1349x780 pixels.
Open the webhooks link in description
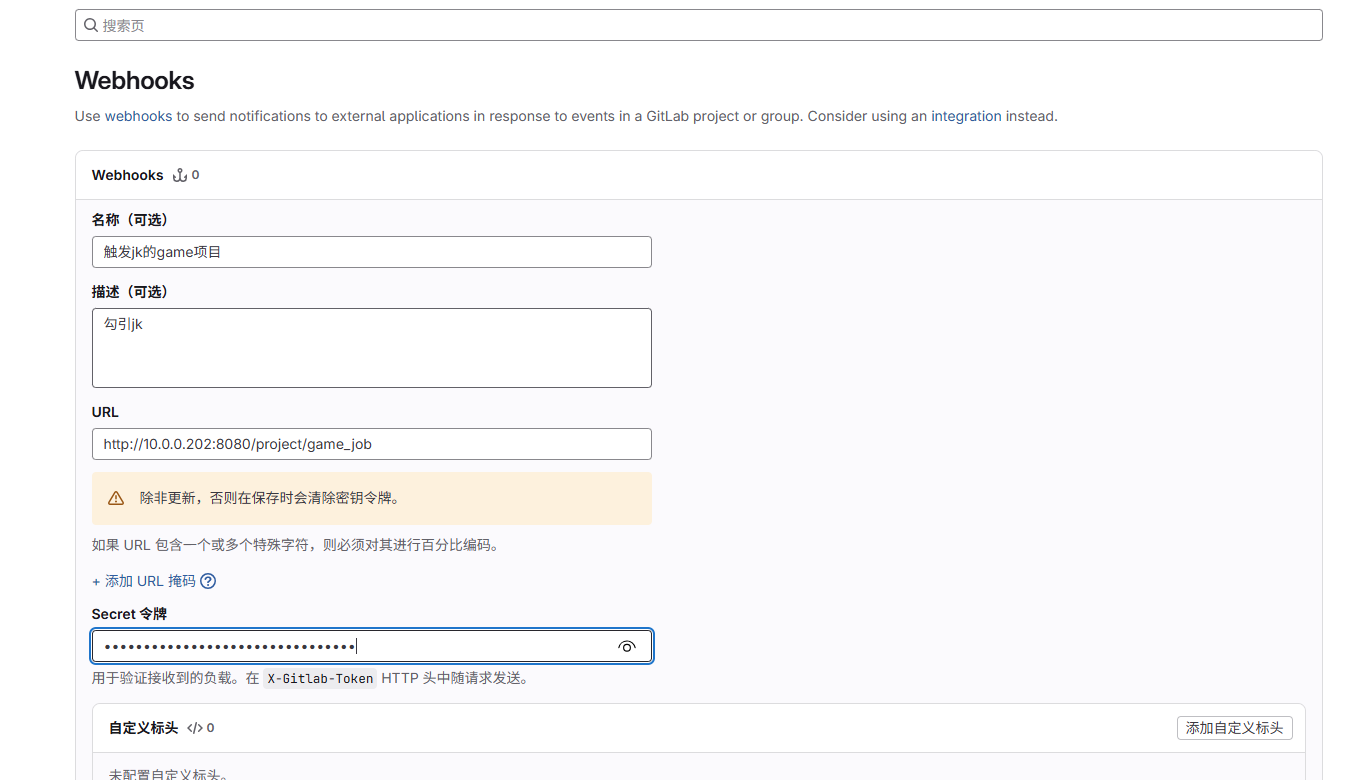coord(139,116)
